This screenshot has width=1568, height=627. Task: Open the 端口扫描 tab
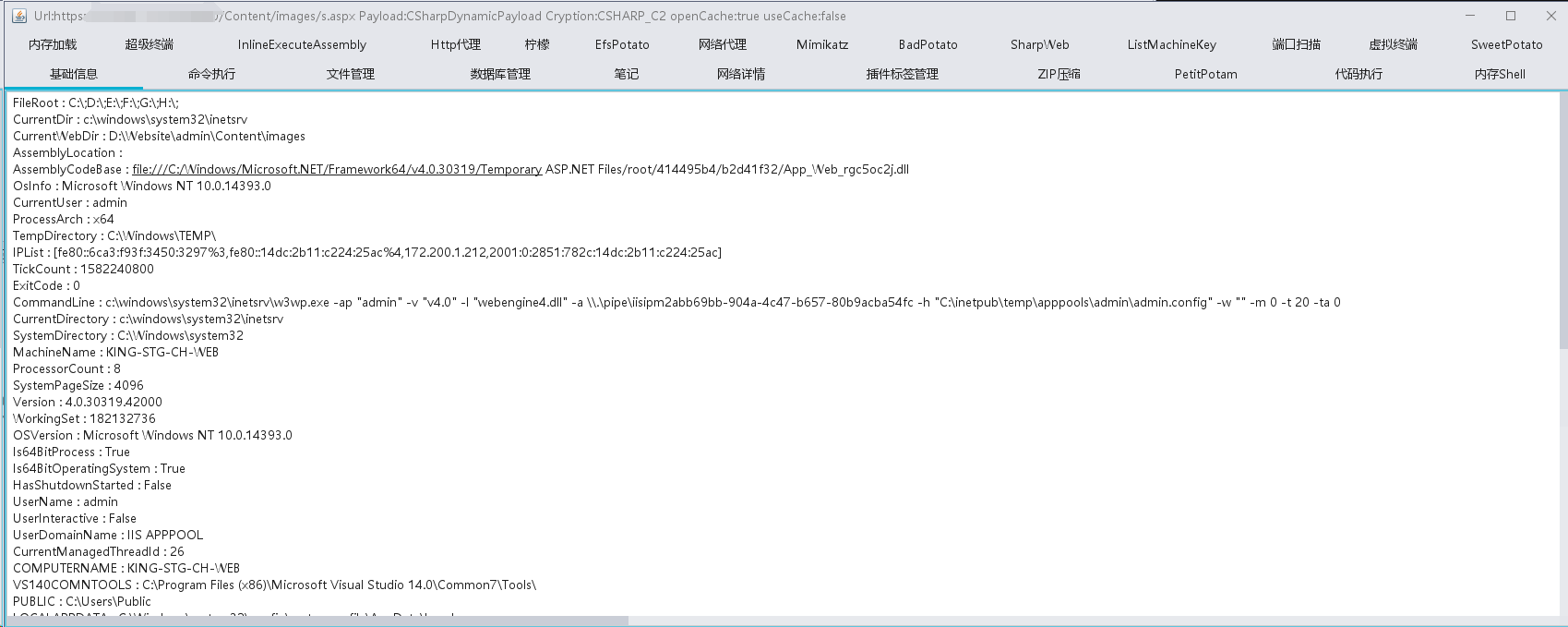point(1296,44)
